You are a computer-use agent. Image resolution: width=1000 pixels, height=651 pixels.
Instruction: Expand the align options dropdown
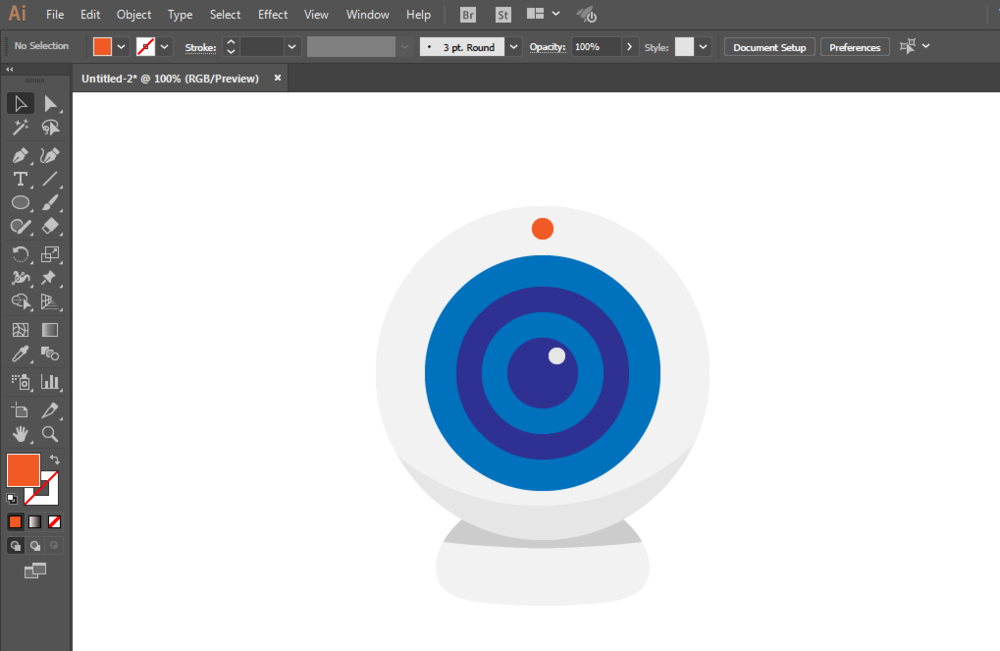tap(926, 46)
